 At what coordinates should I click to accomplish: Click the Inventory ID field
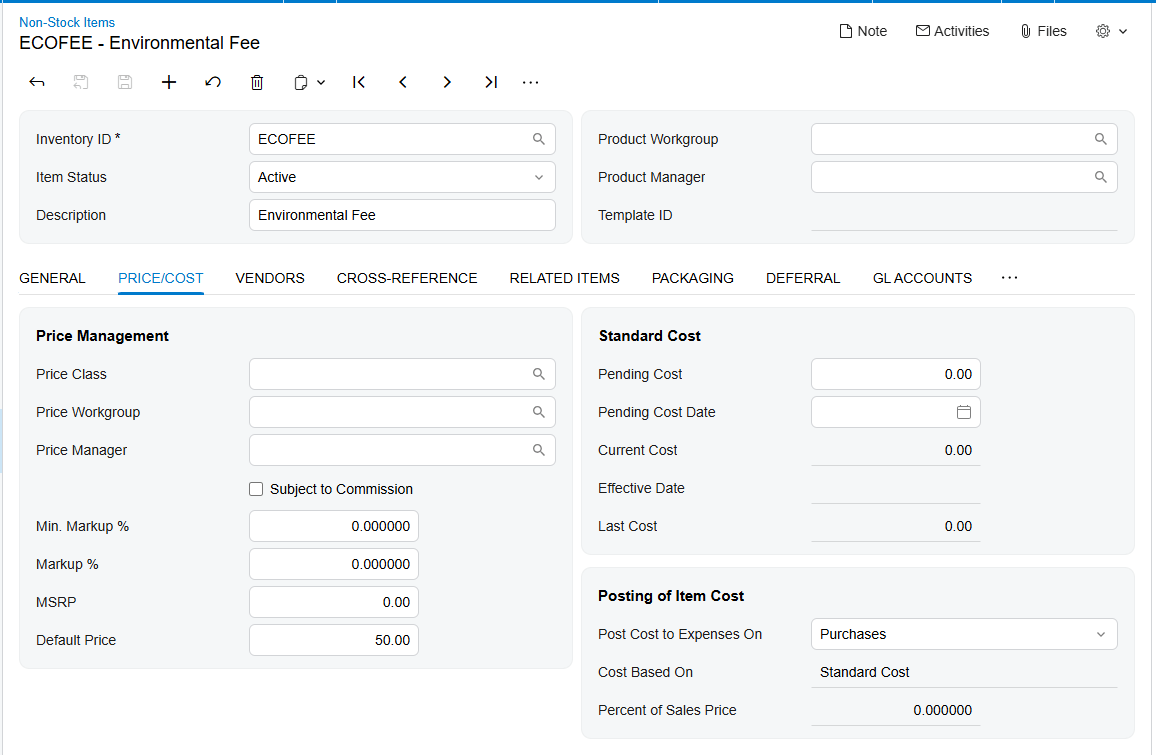(402, 139)
